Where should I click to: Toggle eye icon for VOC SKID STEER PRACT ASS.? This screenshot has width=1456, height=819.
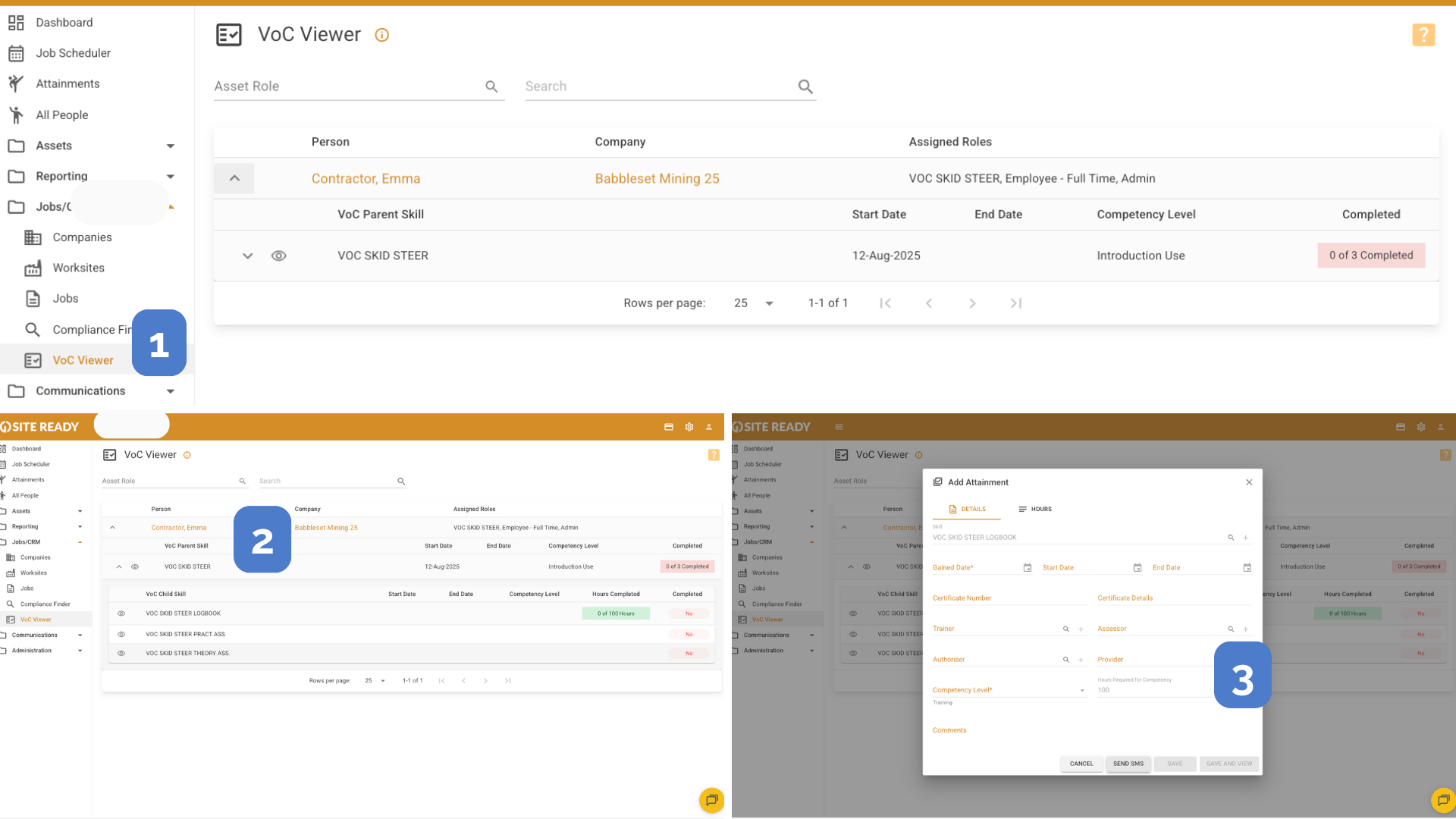121,634
